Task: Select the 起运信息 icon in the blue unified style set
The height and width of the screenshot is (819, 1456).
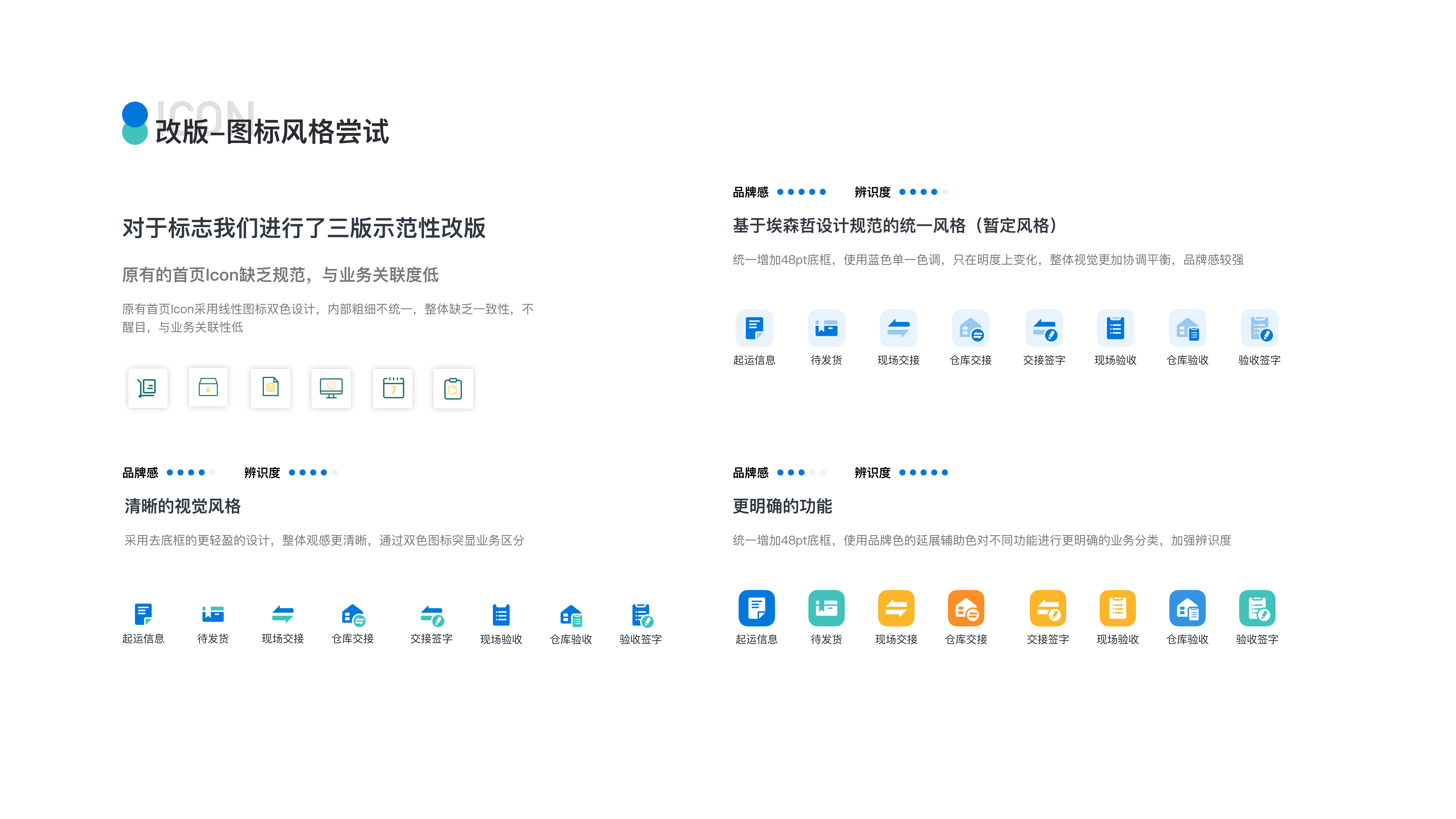Action: coord(755,328)
